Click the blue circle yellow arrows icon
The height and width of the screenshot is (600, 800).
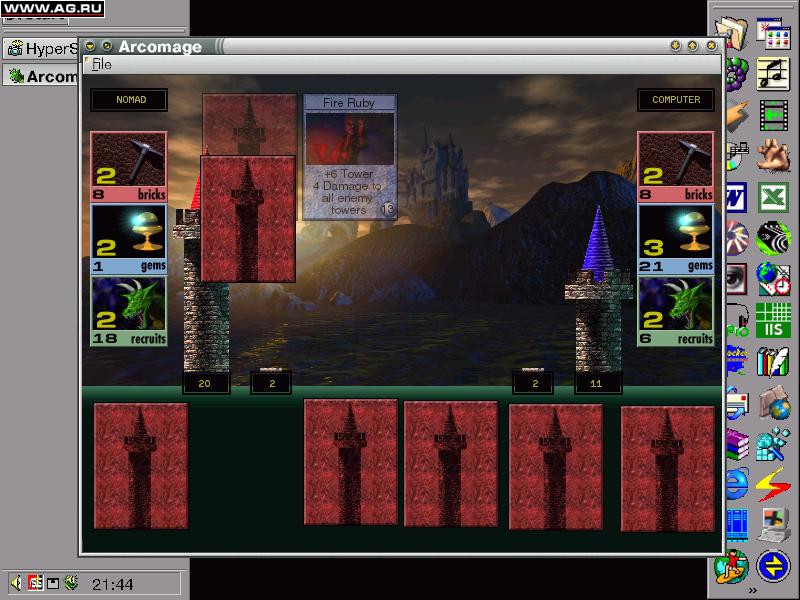coord(773,565)
